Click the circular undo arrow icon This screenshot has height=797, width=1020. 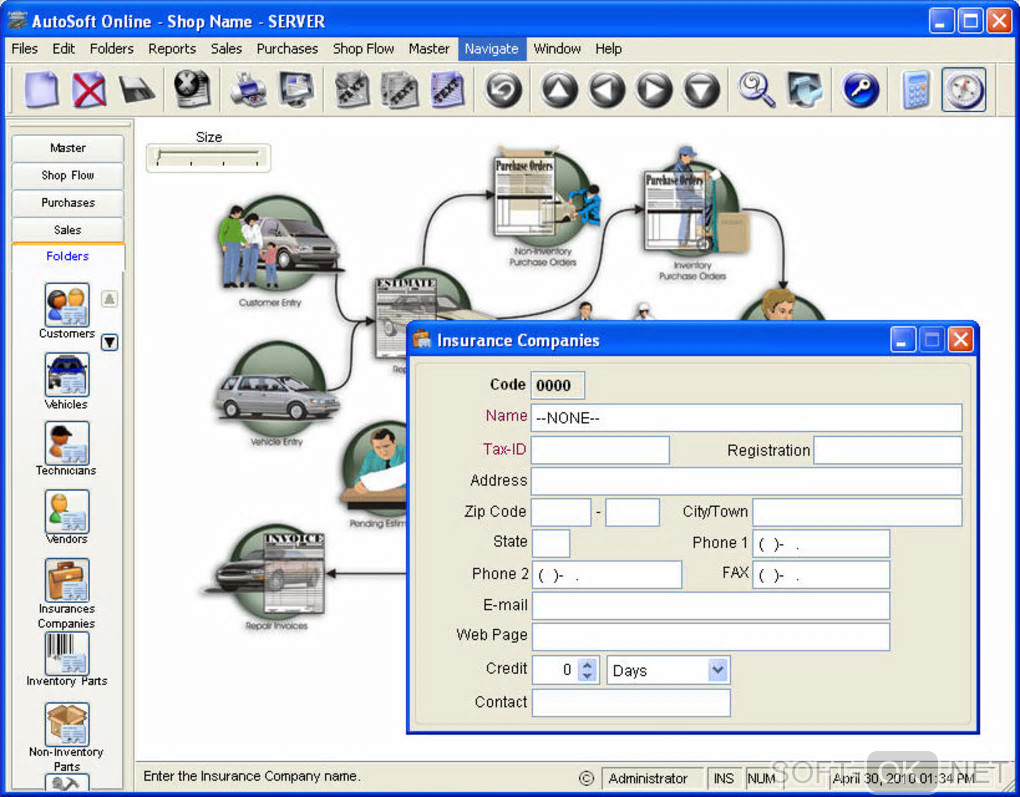pyautogui.click(x=503, y=89)
